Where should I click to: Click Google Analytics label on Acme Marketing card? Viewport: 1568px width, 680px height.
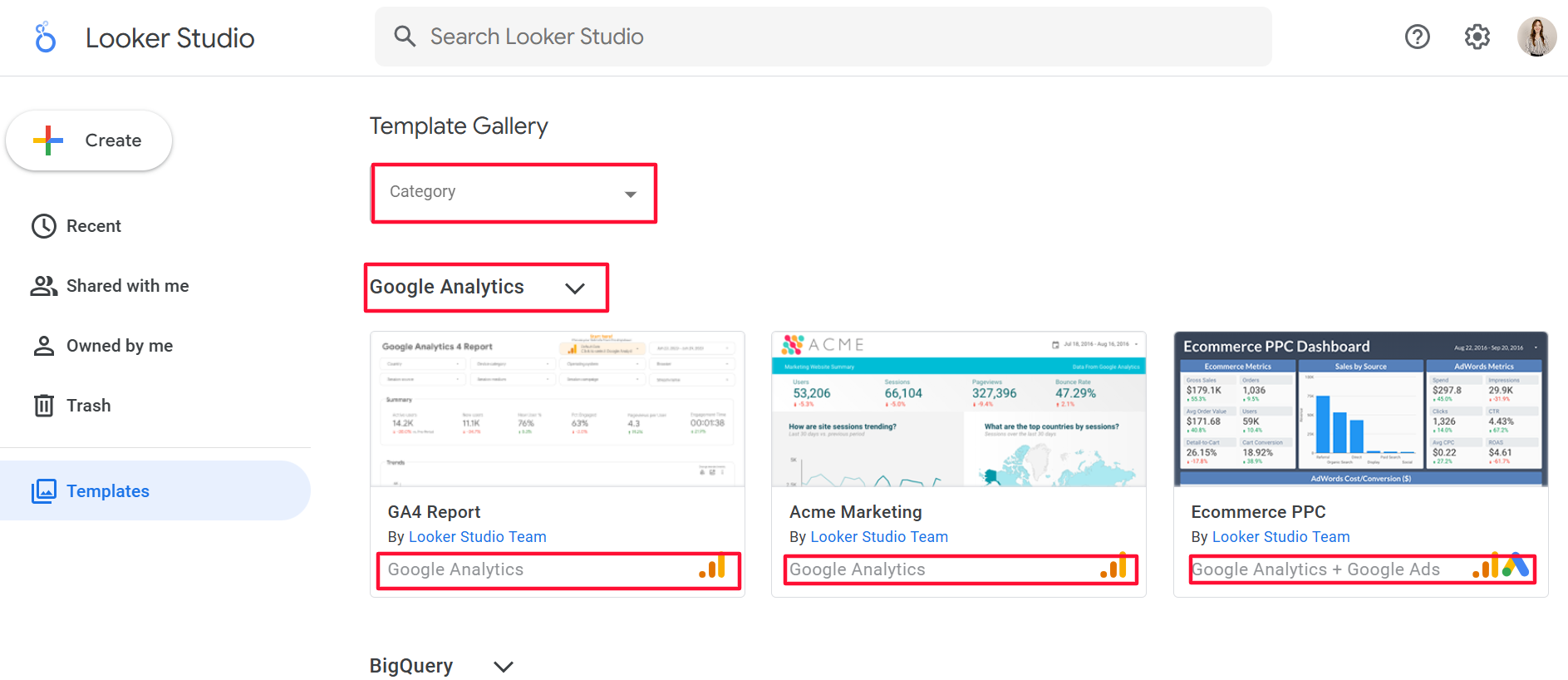857,569
